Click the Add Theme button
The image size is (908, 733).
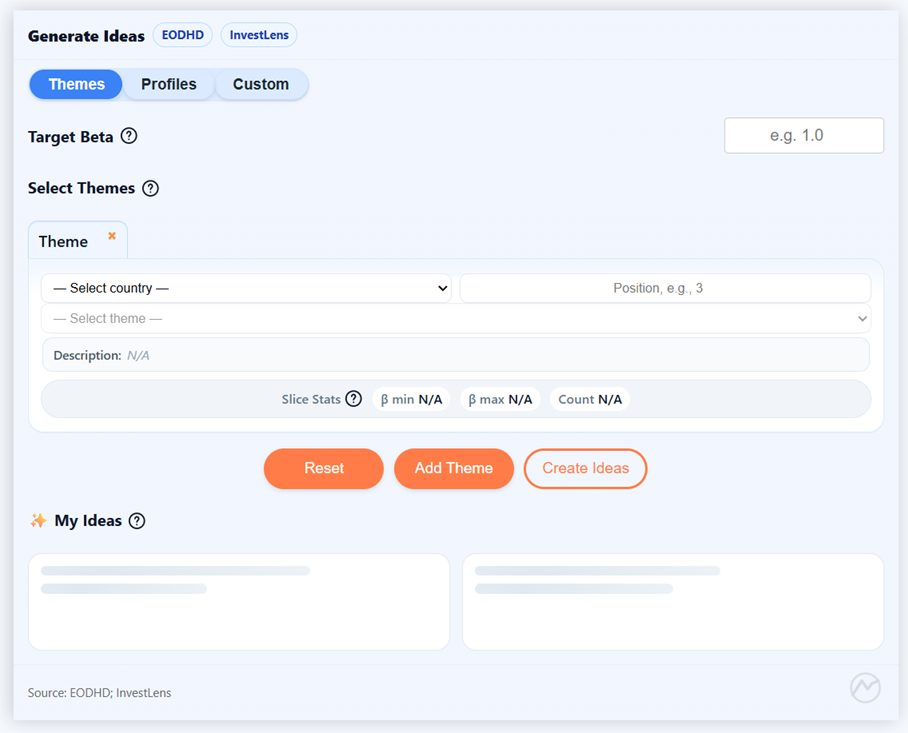(x=453, y=468)
